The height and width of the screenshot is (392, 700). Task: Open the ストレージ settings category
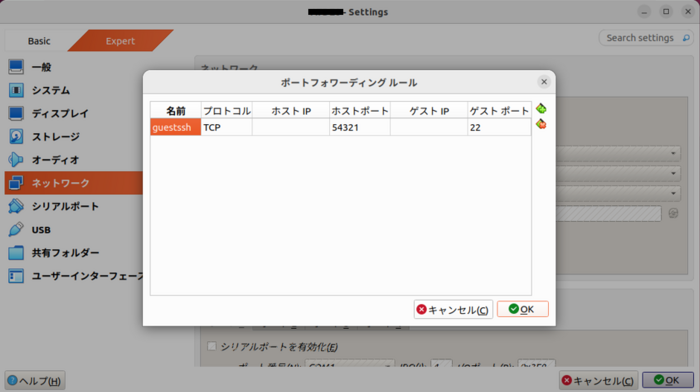[74, 137]
